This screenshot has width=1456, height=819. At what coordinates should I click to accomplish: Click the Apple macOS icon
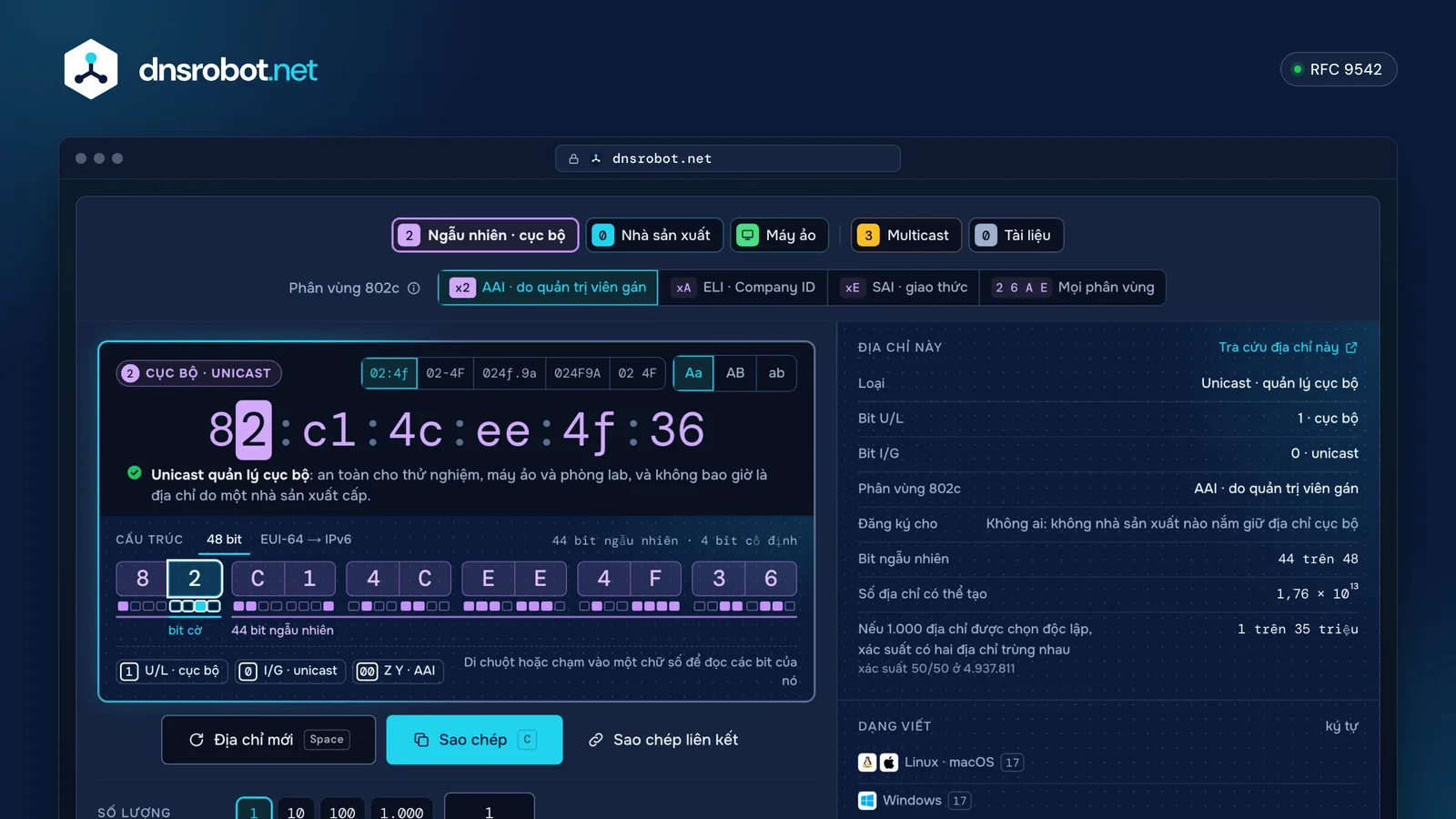click(x=889, y=763)
